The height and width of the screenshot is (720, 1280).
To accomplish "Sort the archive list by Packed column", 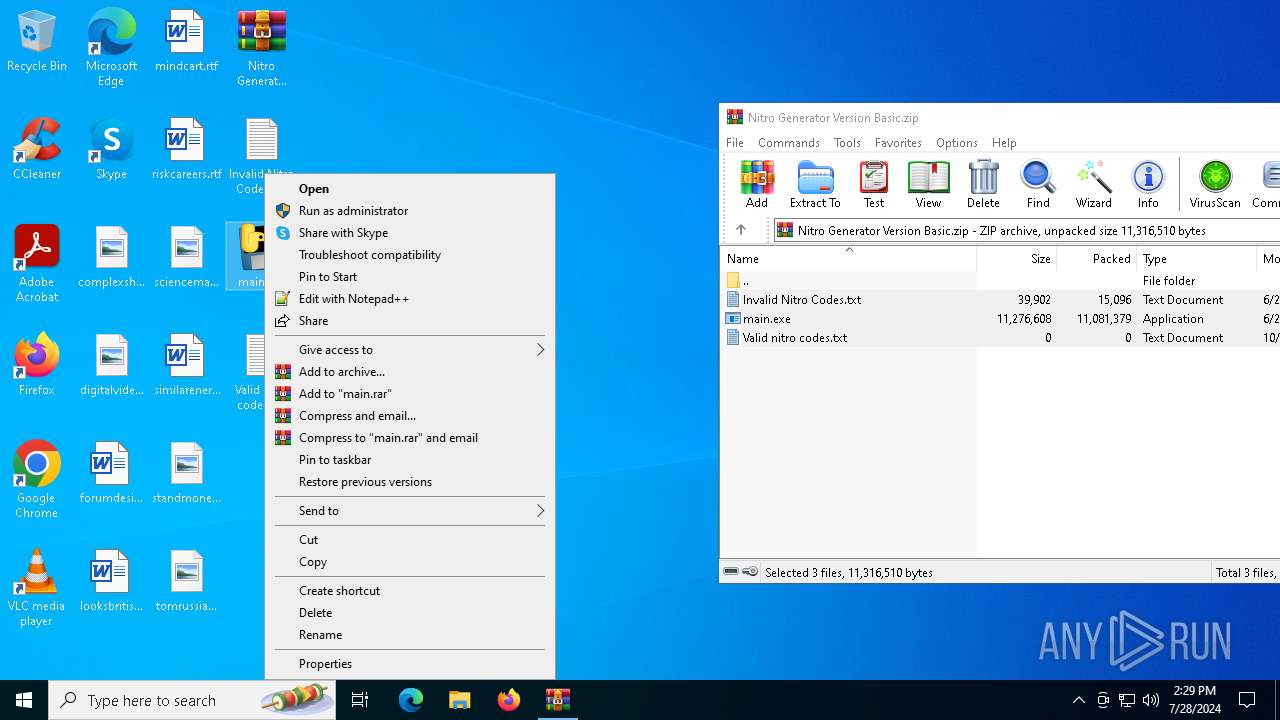I will 1096,258.
